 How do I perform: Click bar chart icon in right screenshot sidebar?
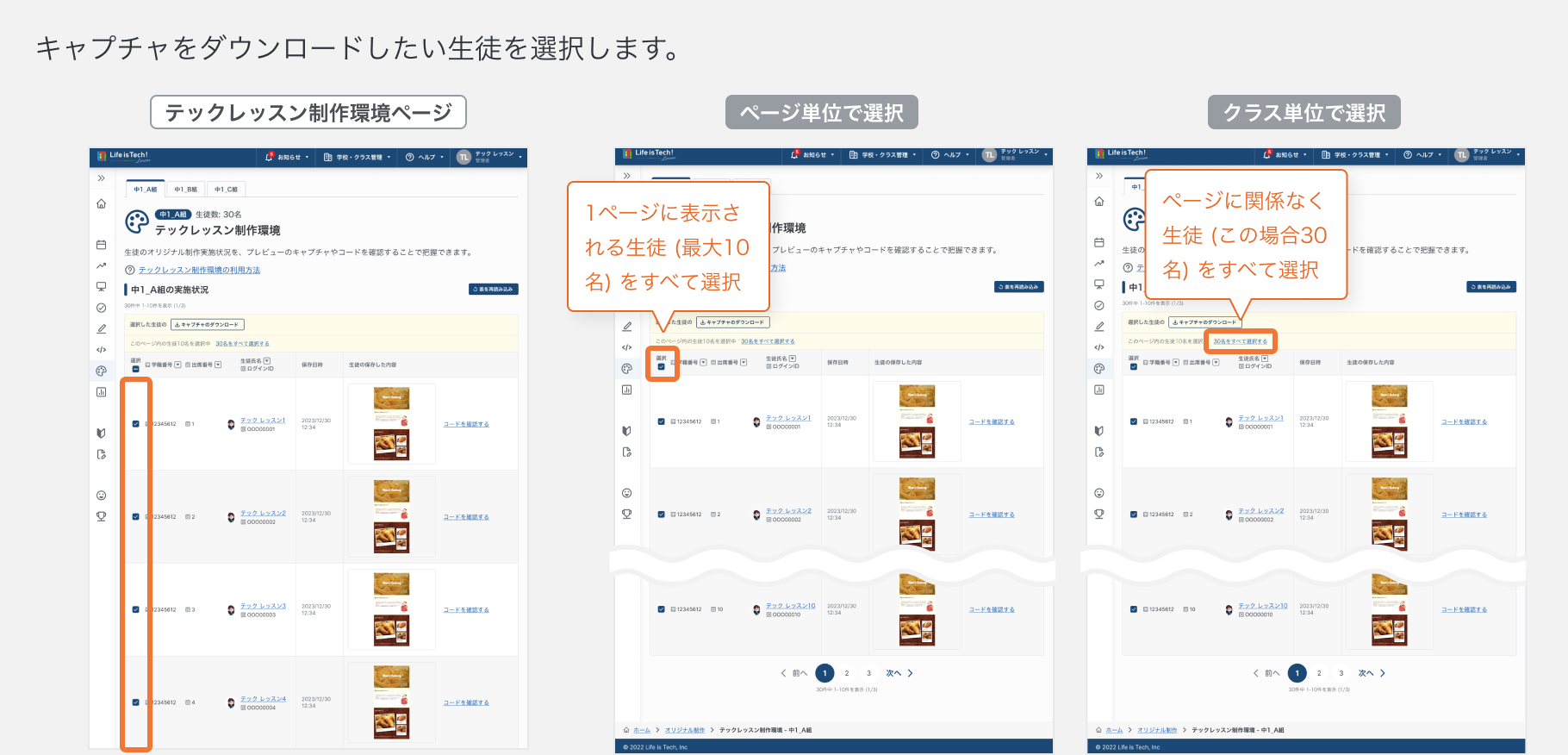[1098, 390]
